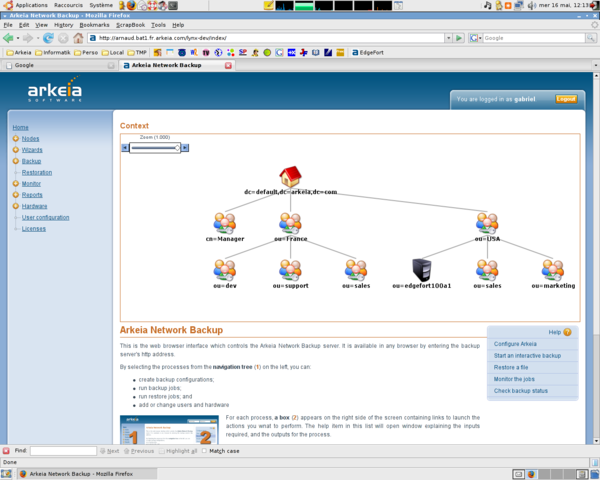Click Monitor the jobs link
This screenshot has width=600, height=480.
click(514, 379)
